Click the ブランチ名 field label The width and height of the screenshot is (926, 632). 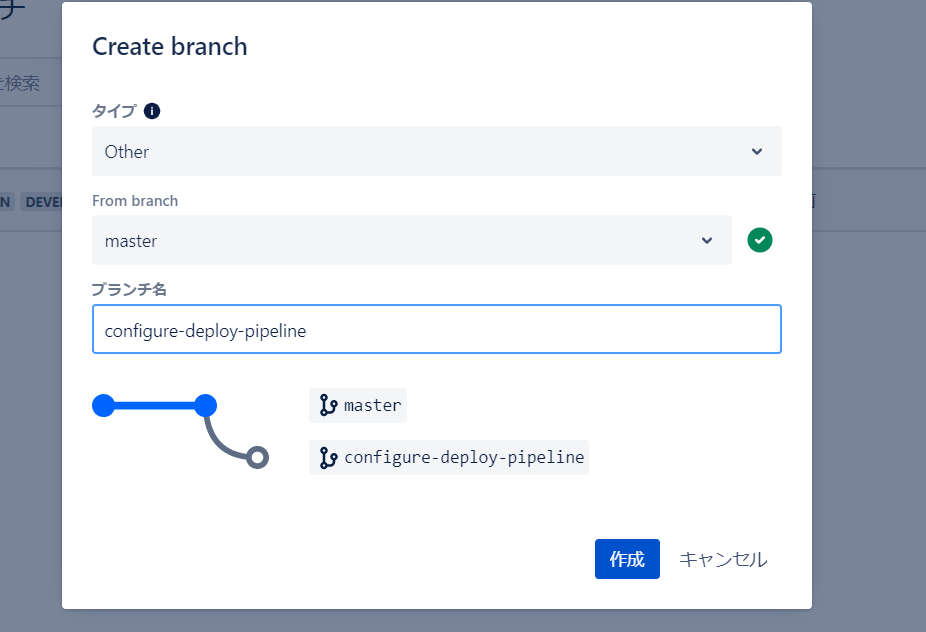coord(129,289)
